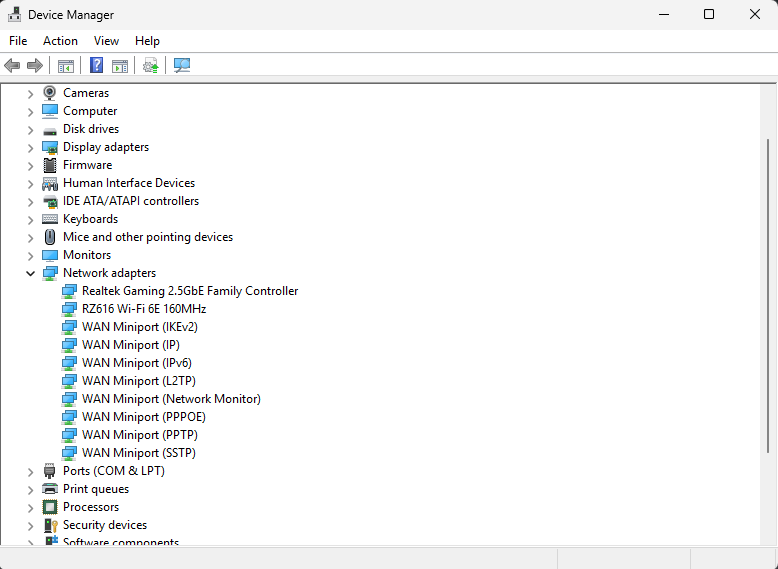Expand the Cameras category

tap(30, 93)
